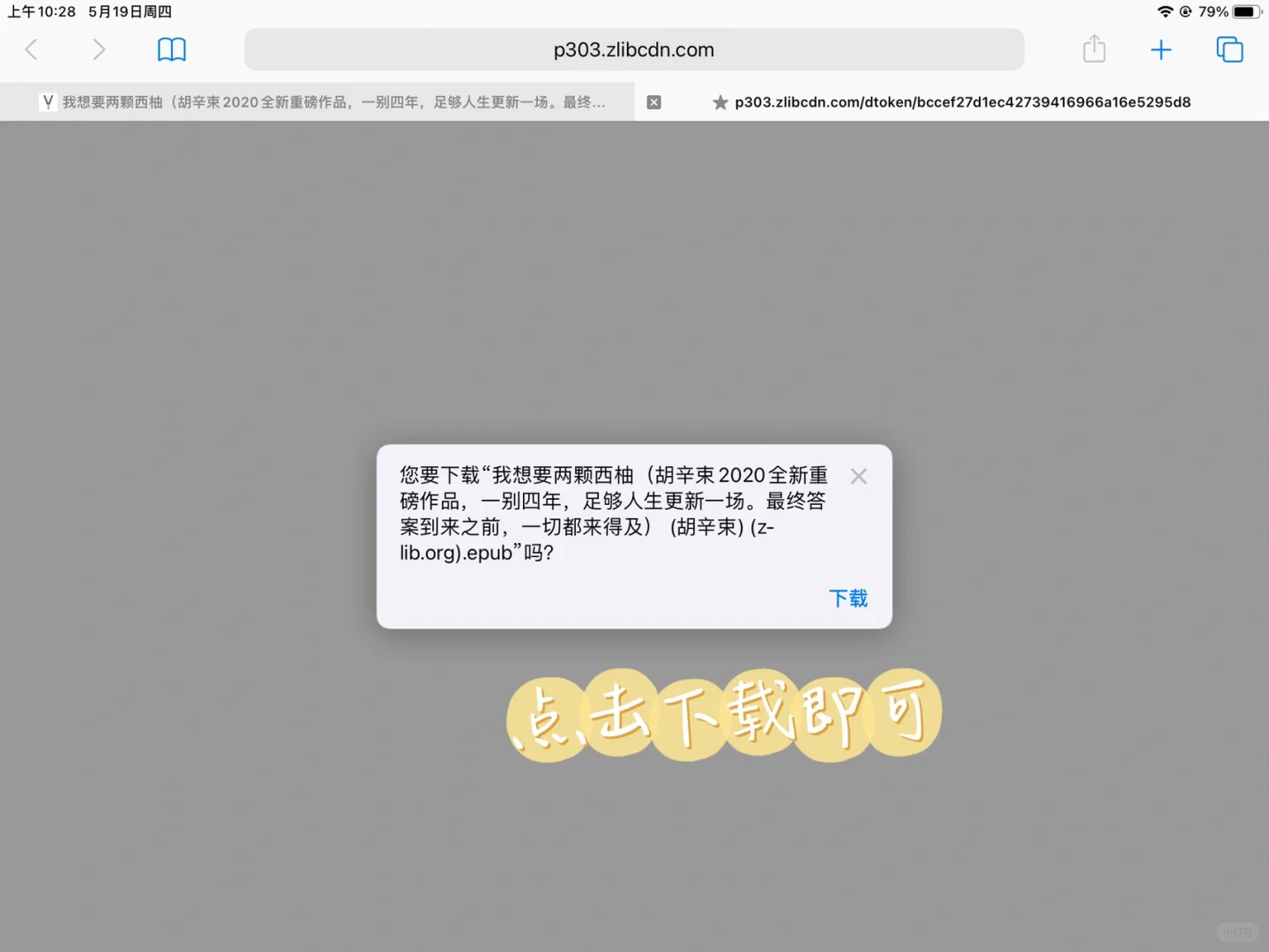Open the bookmarks book icon

tap(171, 49)
